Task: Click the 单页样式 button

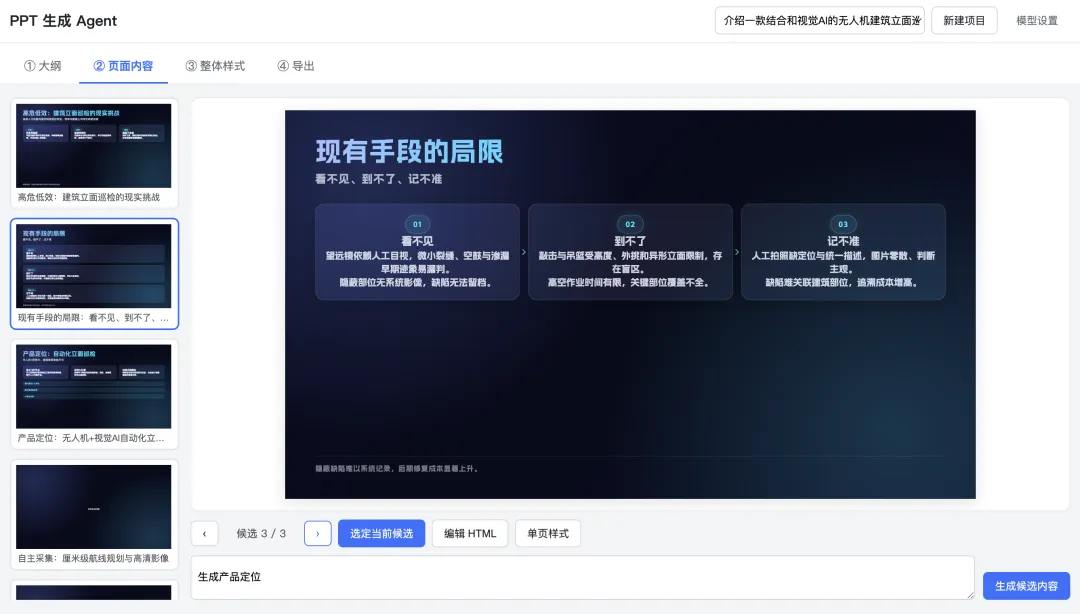Action: click(548, 533)
